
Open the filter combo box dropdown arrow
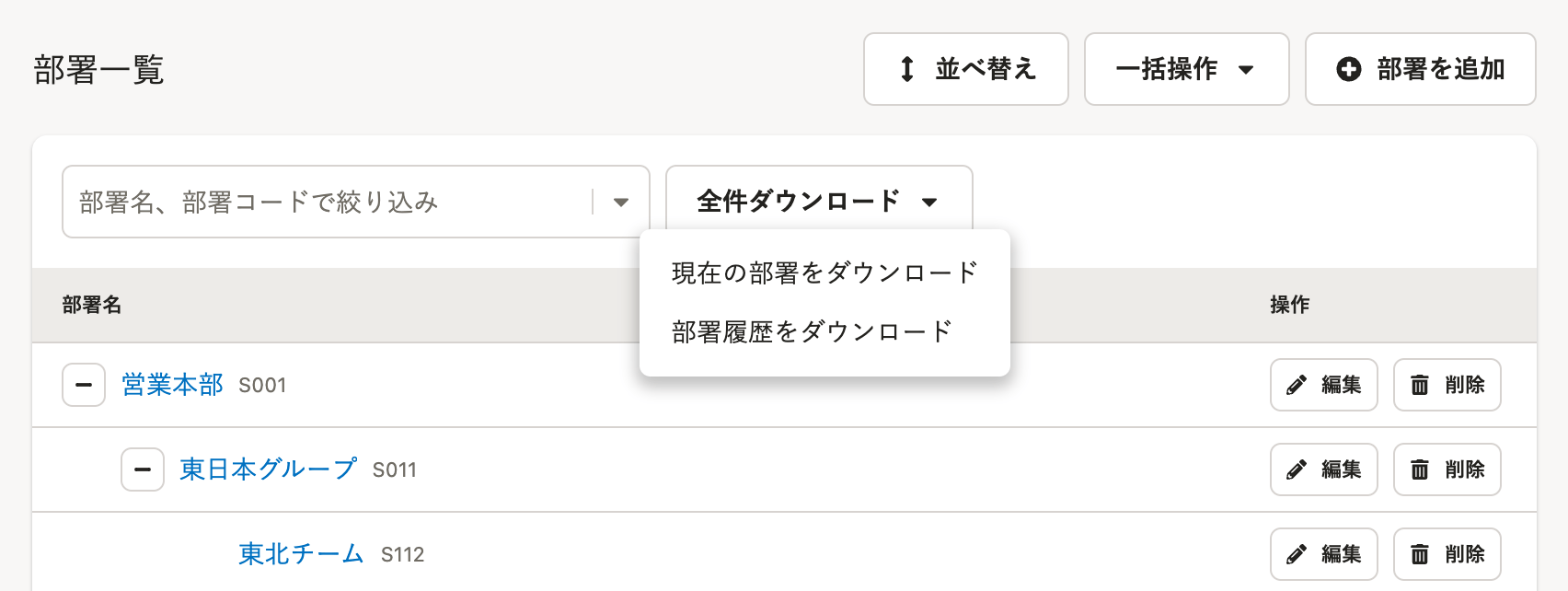coord(621,202)
